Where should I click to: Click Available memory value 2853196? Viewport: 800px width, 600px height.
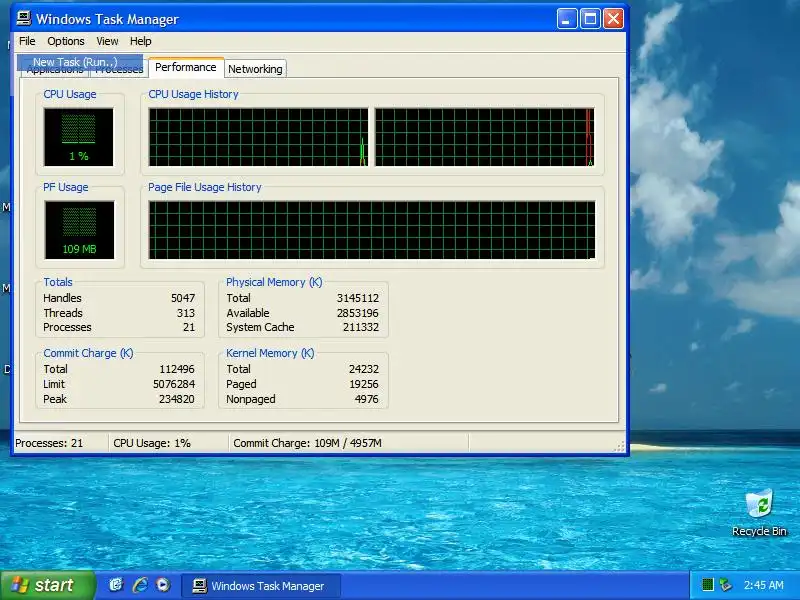(358, 313)
